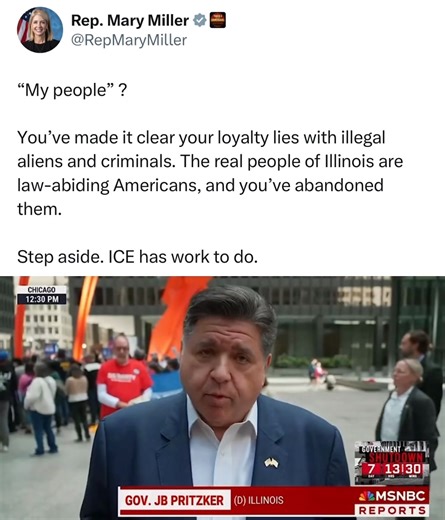This screenshot has width=445, height=520.
Task: Open the Rep. Mary Miller display name
Action: click(x=130, y=21)
